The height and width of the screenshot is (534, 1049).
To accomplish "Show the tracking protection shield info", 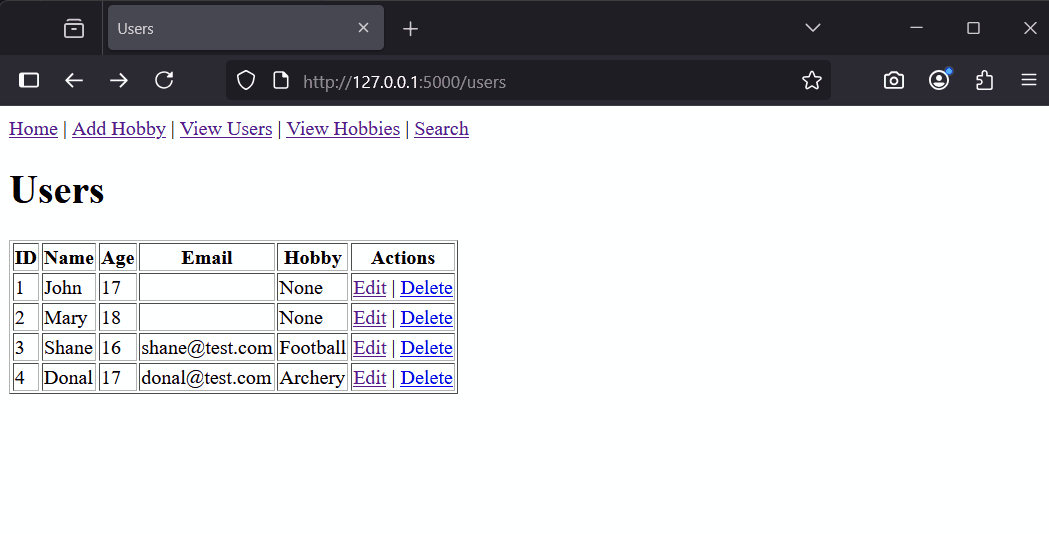I will (x=246, y=81).
